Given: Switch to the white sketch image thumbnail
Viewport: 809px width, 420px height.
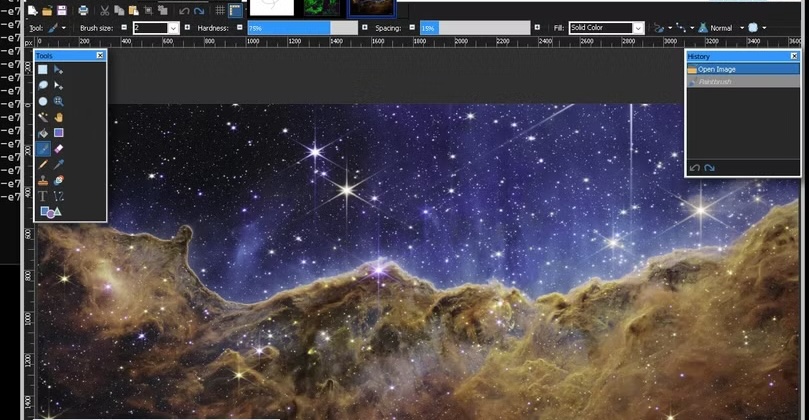Looking at the screenshot, I should (x=272, y=7).
